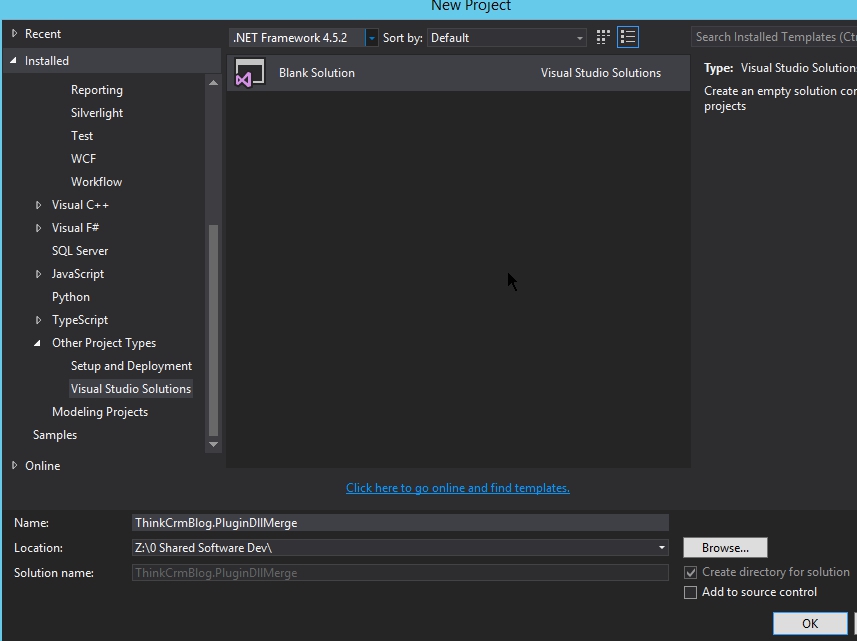The height and width of the screenshot is (641, 857).
Task: Select Silverlight in the template tree
Action: click(97, 113)
